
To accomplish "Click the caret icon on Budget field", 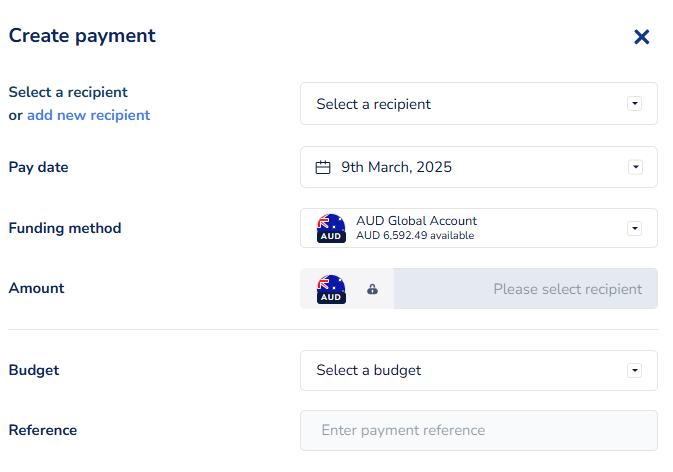I will coord(634,370).
